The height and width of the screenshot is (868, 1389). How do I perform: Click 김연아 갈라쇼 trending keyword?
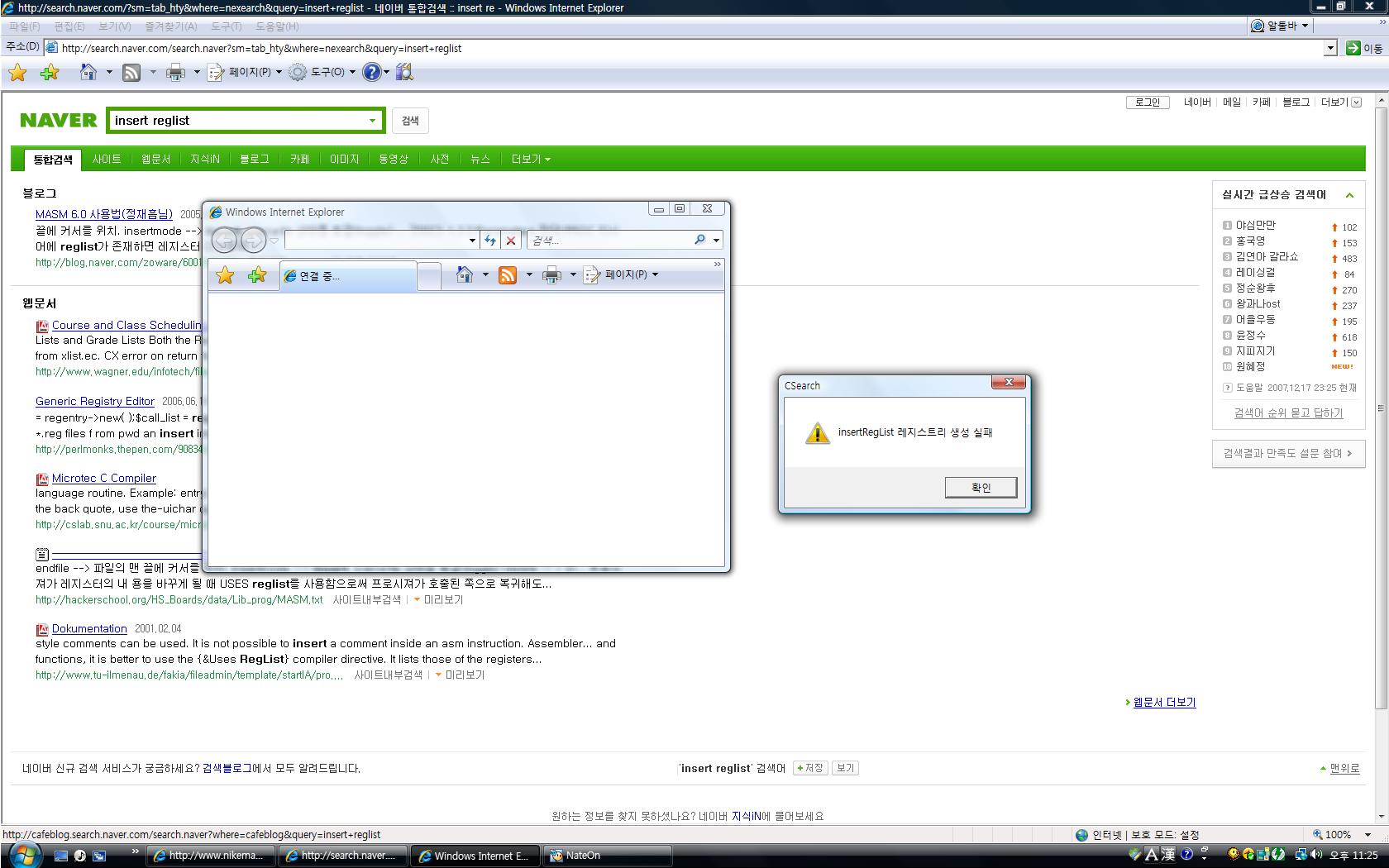click(x=1267, y=256)
